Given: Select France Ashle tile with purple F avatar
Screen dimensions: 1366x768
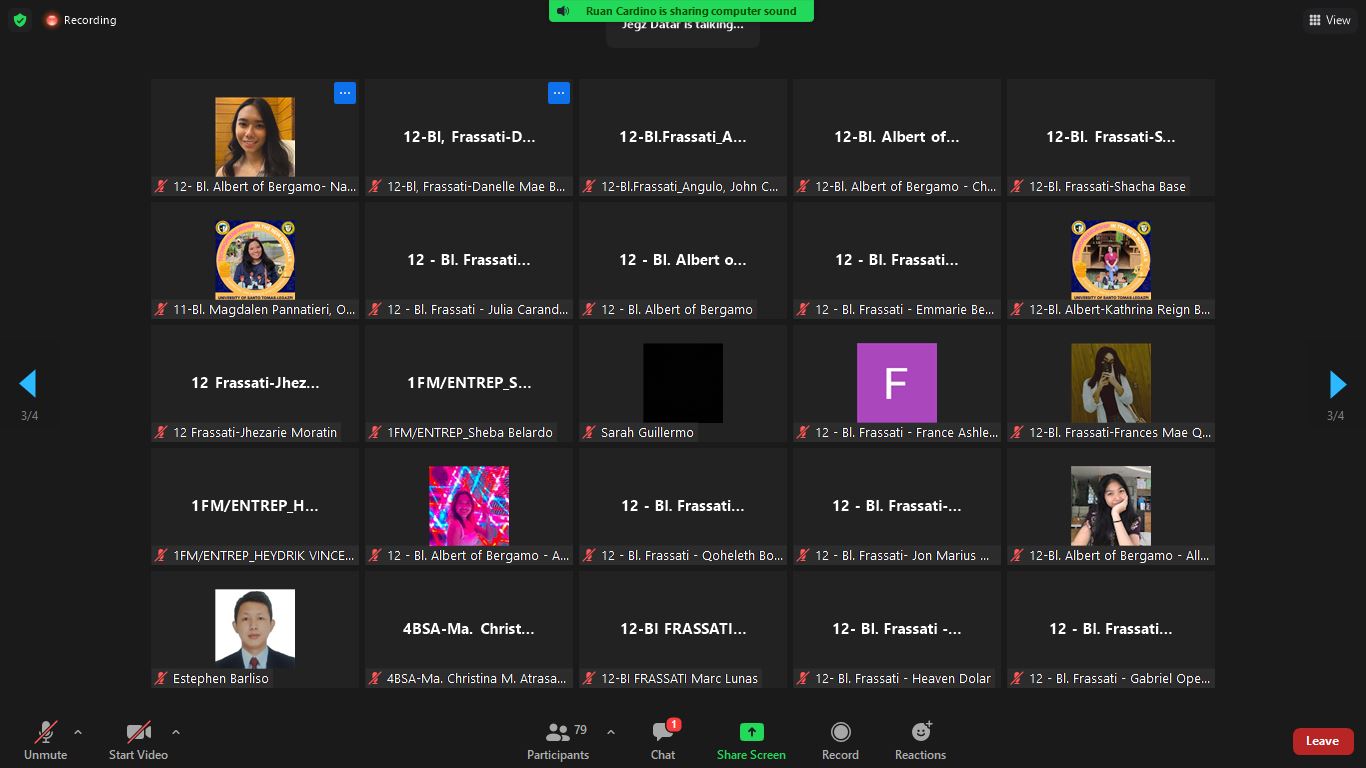Looking at the screenshot, I should tap(897, 384).
